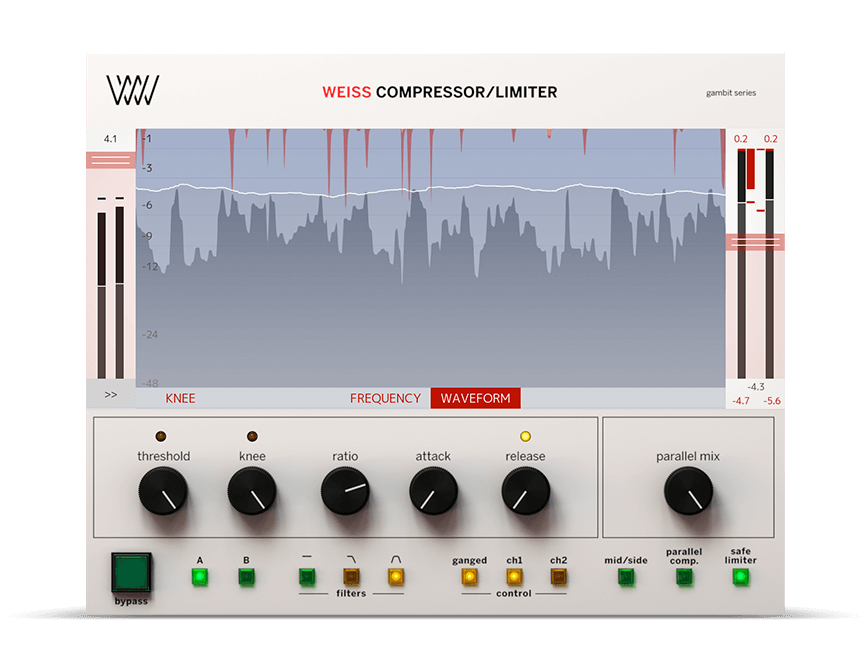Enable mid/side mode

point(626,577)
